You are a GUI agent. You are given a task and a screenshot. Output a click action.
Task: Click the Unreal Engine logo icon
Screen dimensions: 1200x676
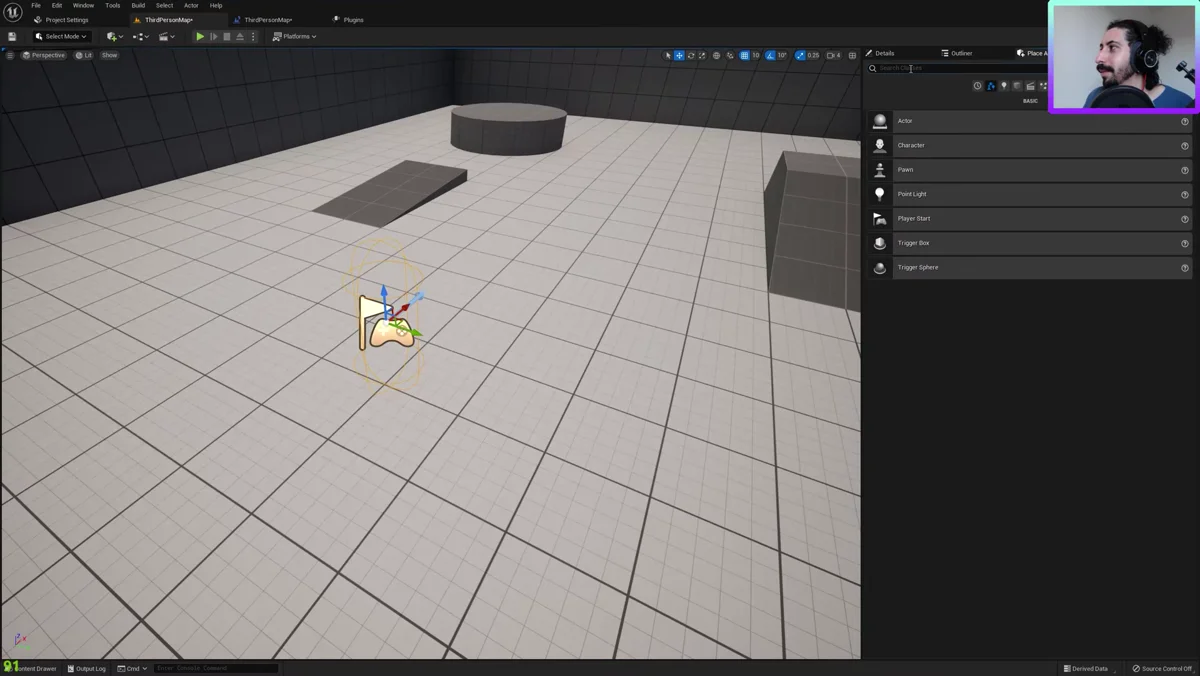click(13, 12)
